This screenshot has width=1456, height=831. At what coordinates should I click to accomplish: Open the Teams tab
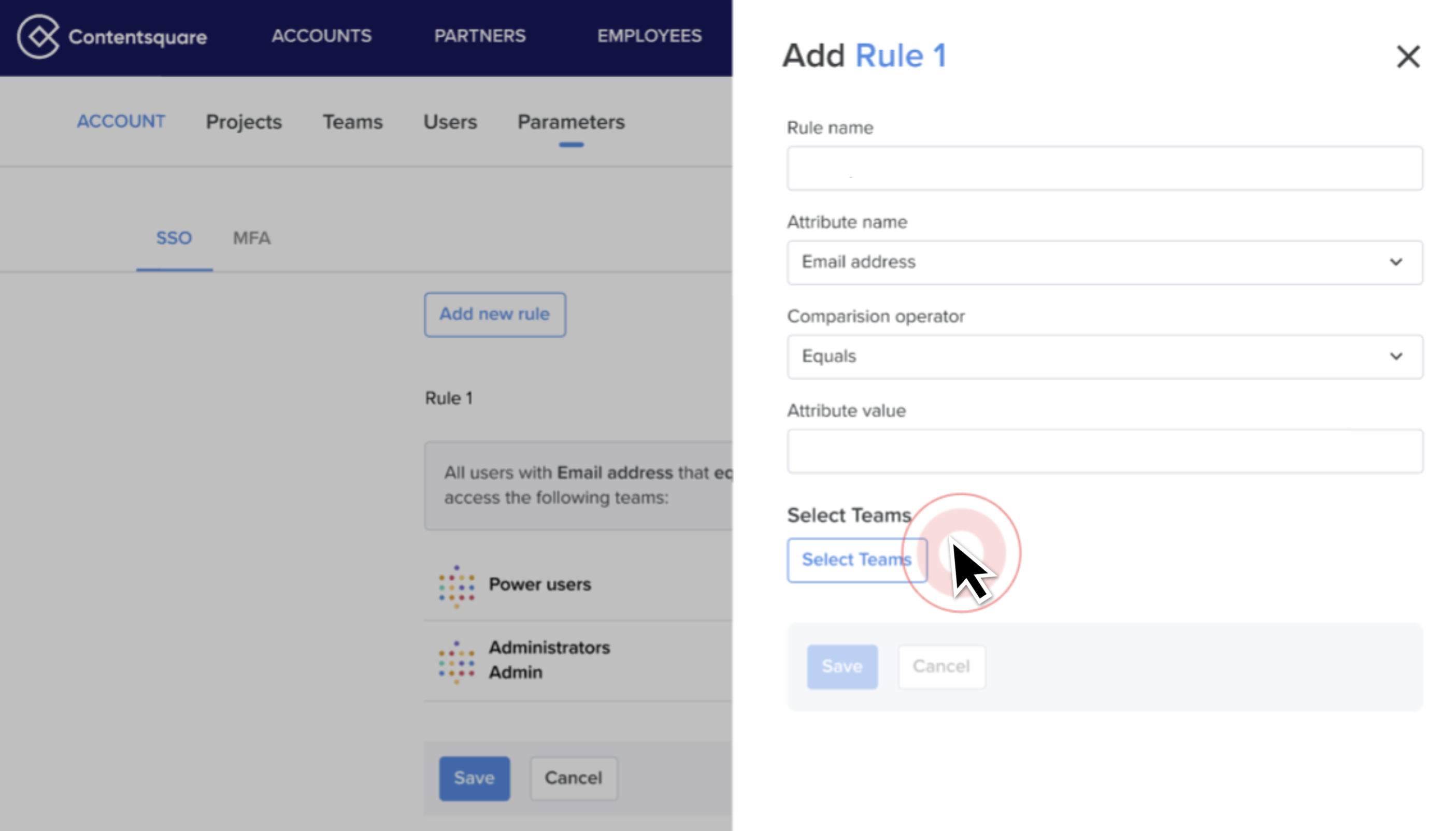click(353, 122)
